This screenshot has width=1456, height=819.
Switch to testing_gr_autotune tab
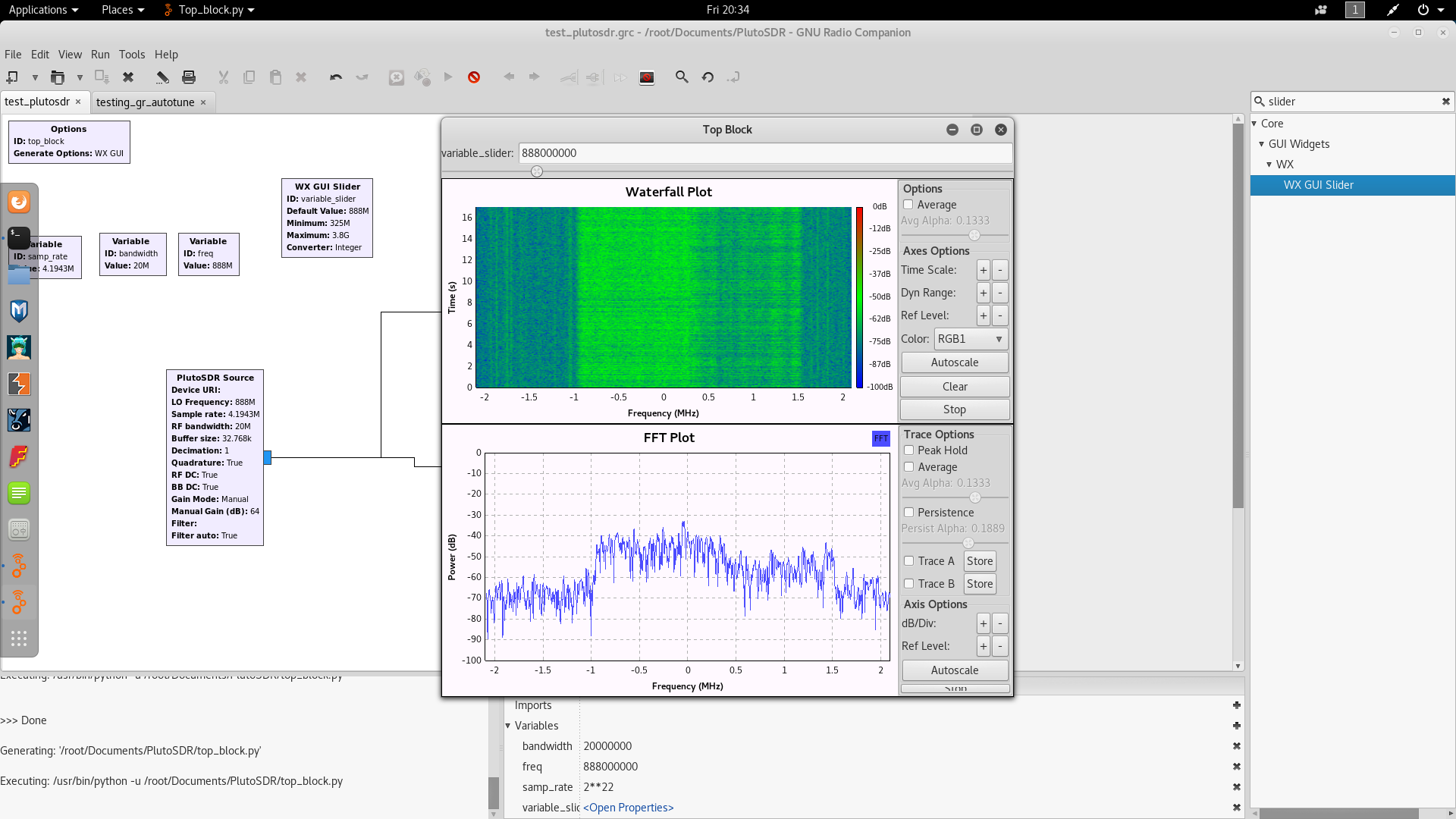(x=145, y=102)
